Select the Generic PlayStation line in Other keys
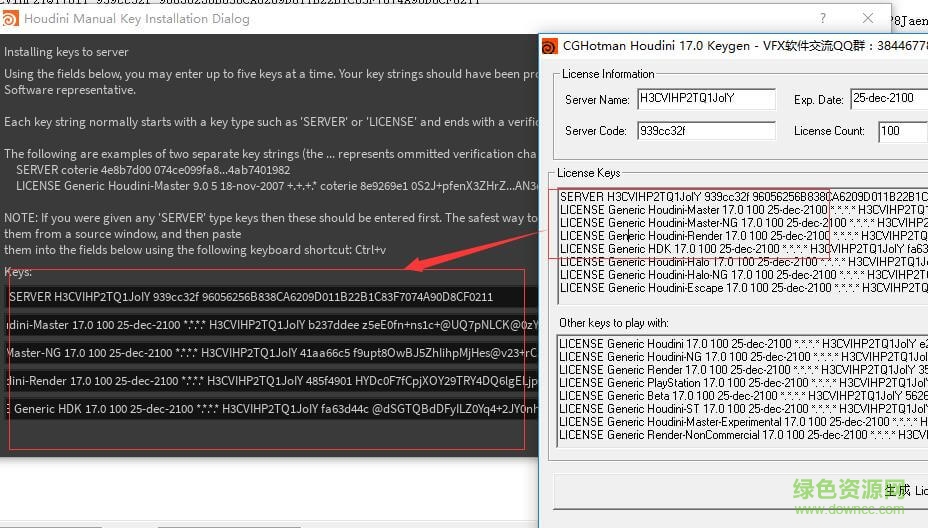This screenshot has height=528, width=928. (743, 382)
